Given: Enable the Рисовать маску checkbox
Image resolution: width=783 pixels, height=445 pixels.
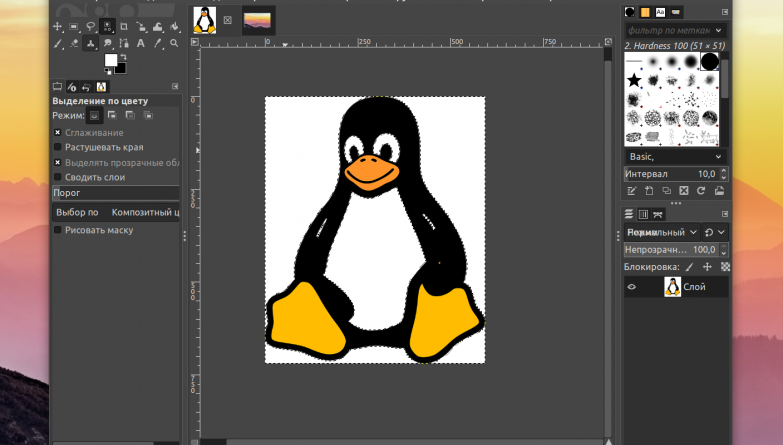Looking at the screenshot, I should (57, 230).
